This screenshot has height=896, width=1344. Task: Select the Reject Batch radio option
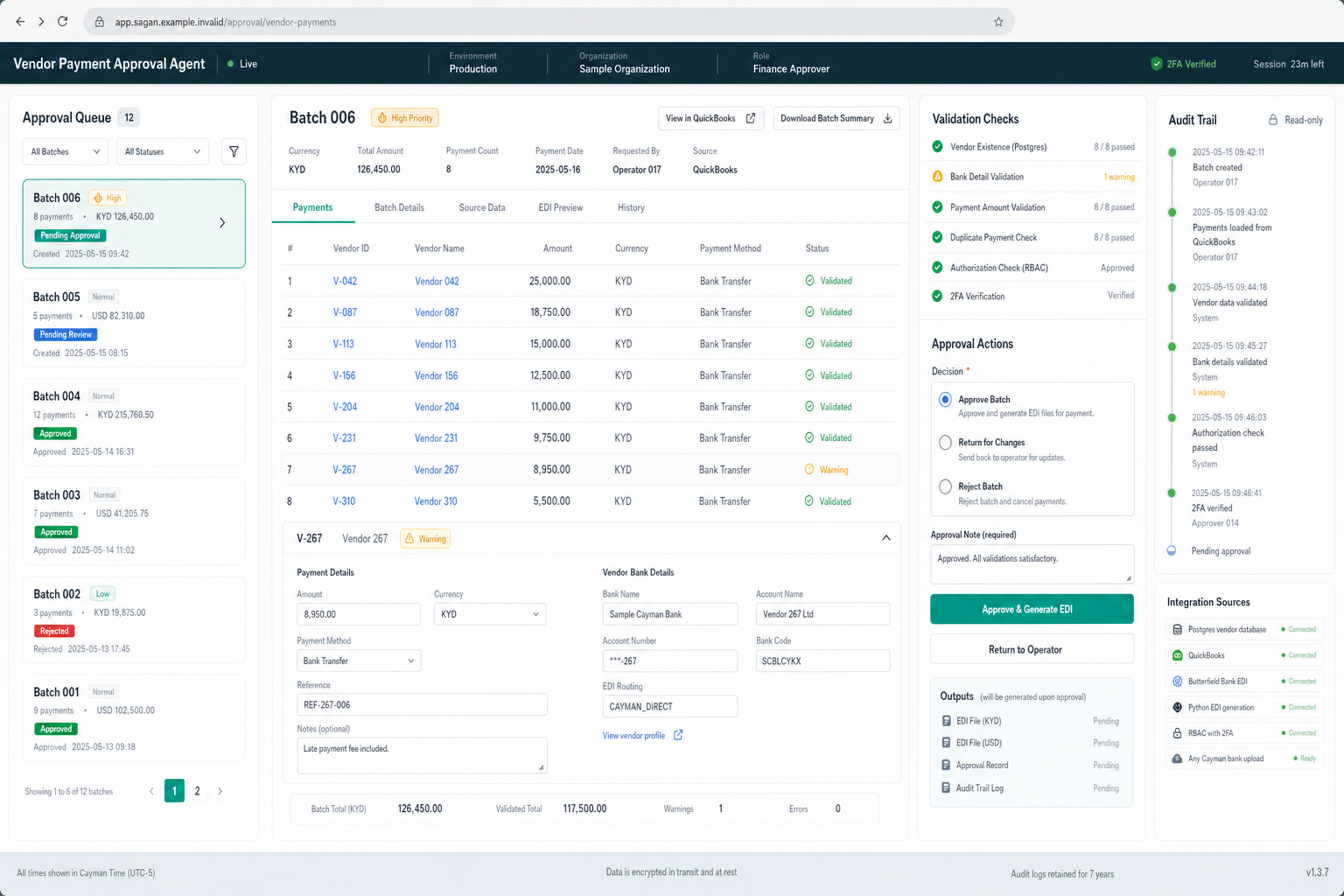point(945,486)
